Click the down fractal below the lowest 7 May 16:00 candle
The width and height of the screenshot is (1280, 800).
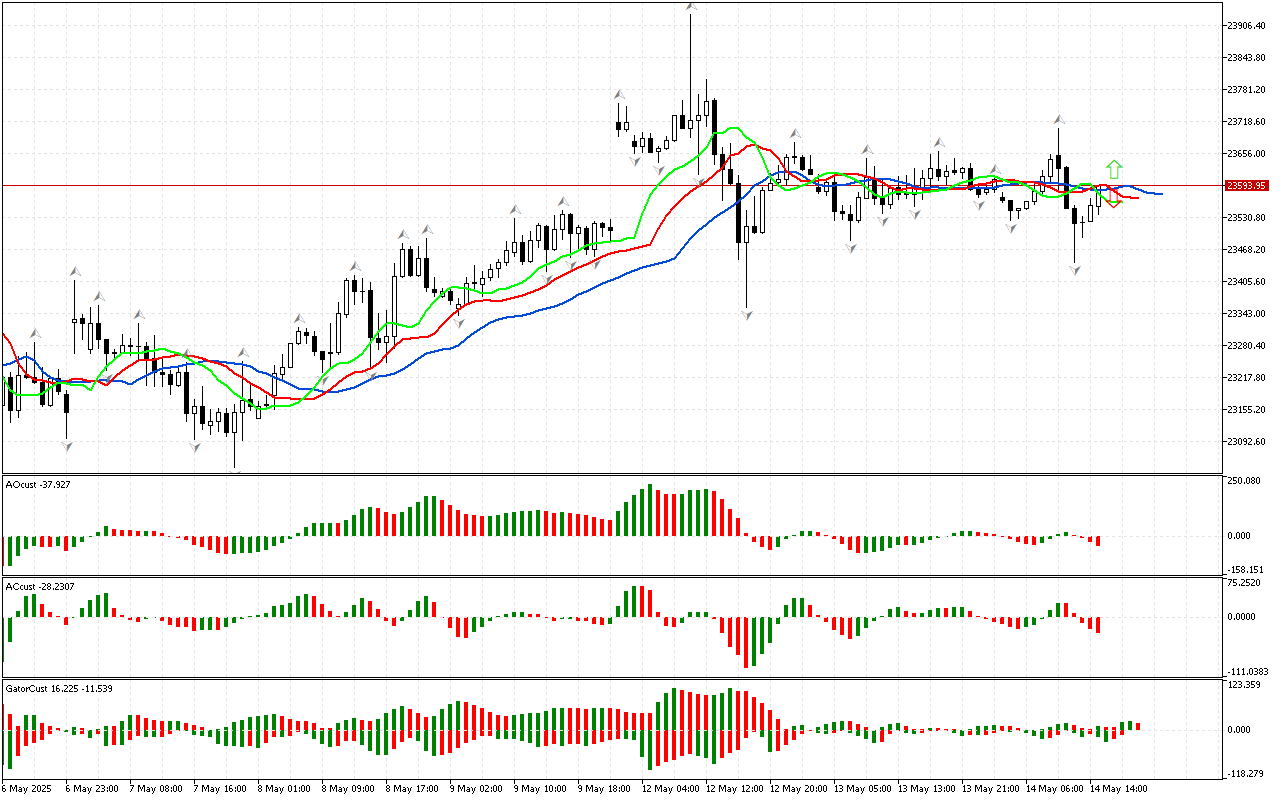(235, 470)
